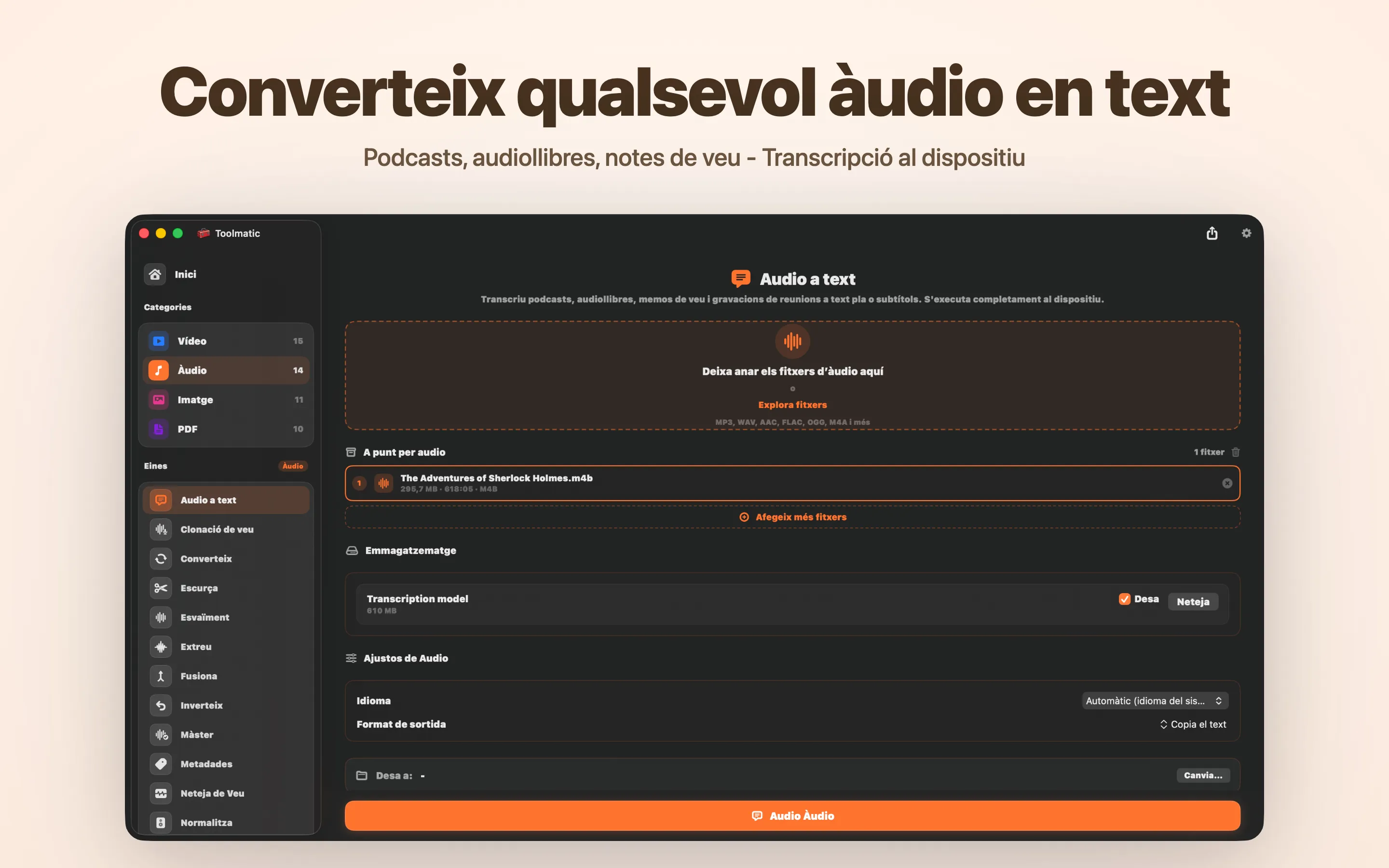Click the Desa a: folder icon
The width and height of the screenshot is (1389, 868).
click(x=362, y=775)
